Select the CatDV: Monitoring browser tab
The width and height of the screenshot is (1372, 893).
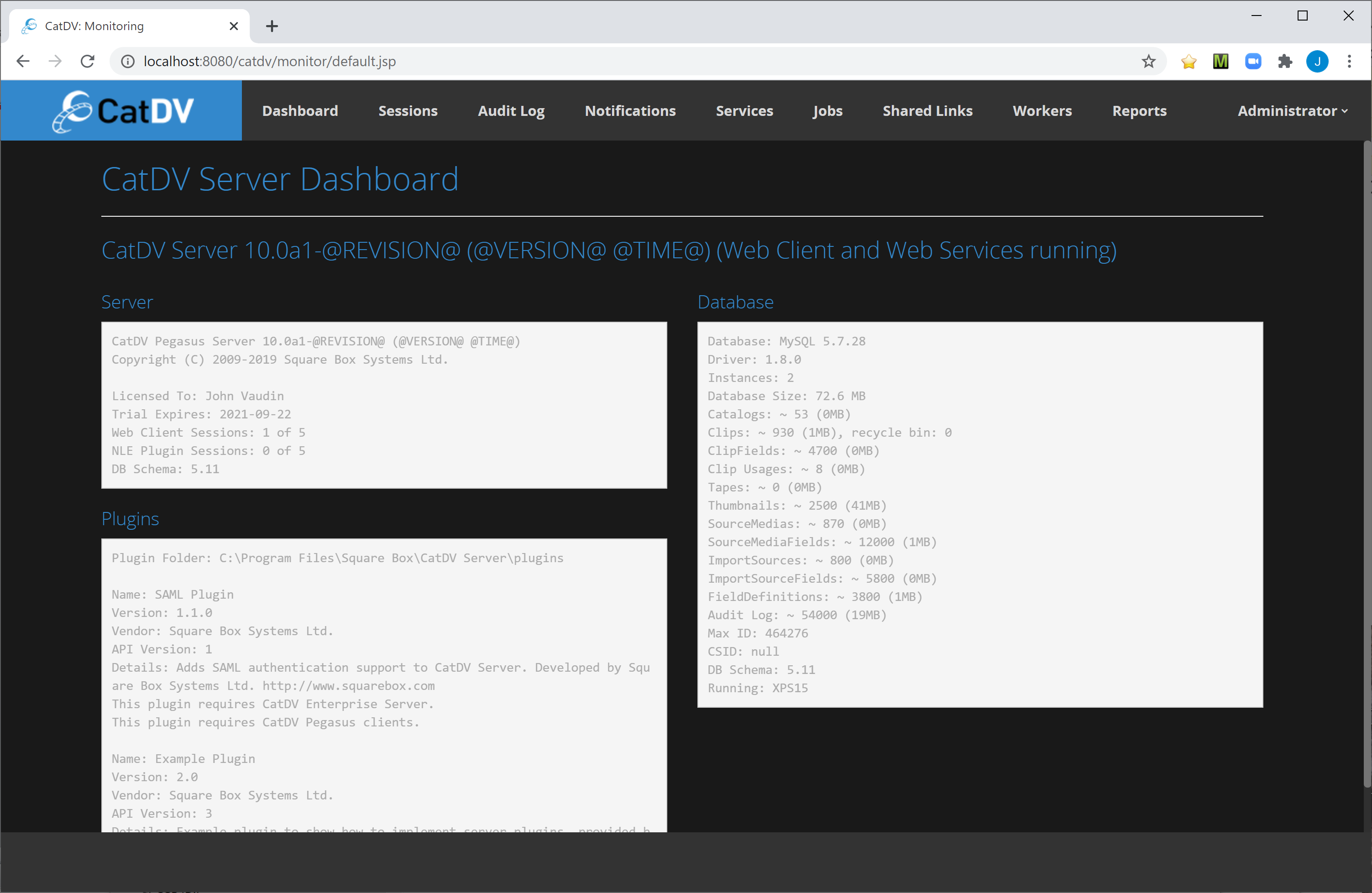[x=130, y=26]
